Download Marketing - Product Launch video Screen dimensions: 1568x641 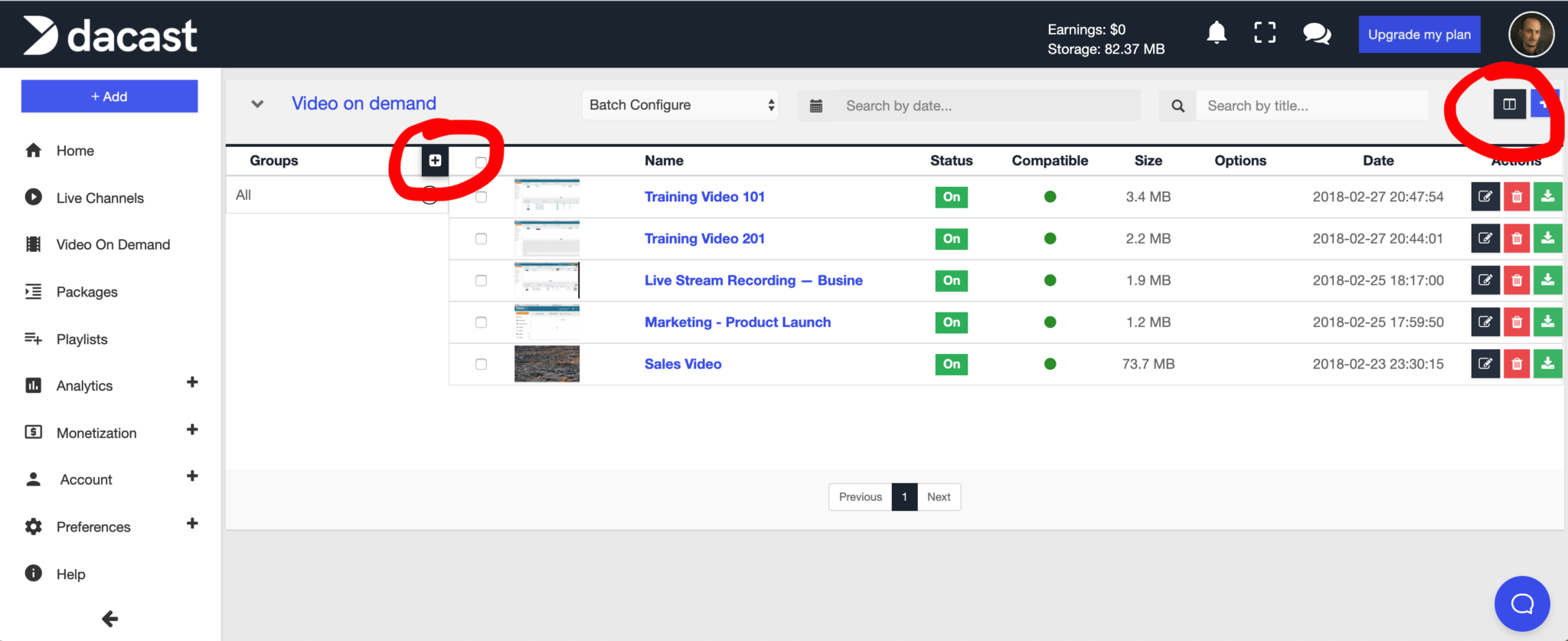coord(1547,322)
